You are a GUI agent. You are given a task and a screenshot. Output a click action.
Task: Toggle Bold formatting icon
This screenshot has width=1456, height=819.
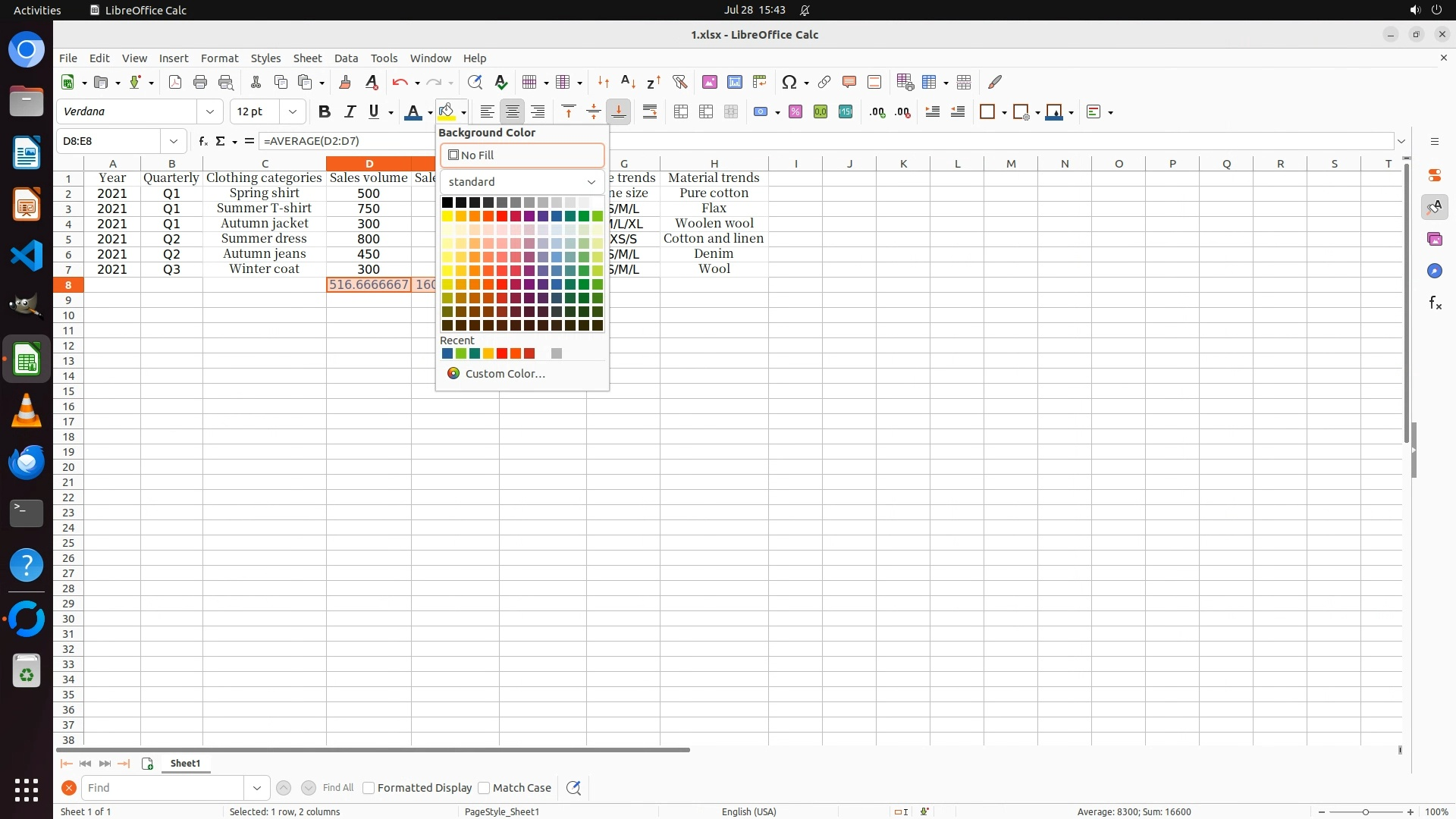(x=325, y=112)
